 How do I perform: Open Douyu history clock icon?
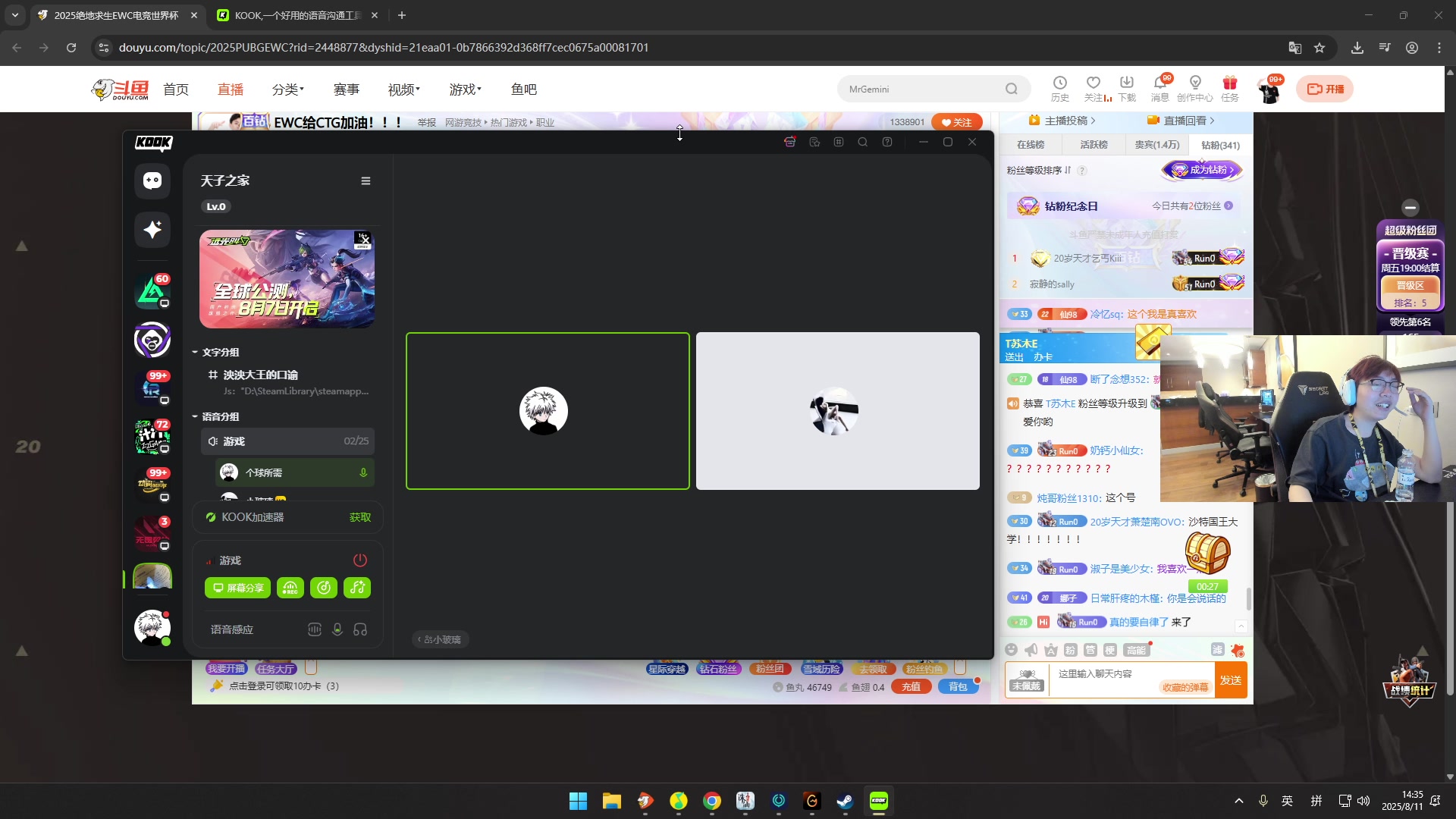pyautogui.click(x=1060, y=89)
